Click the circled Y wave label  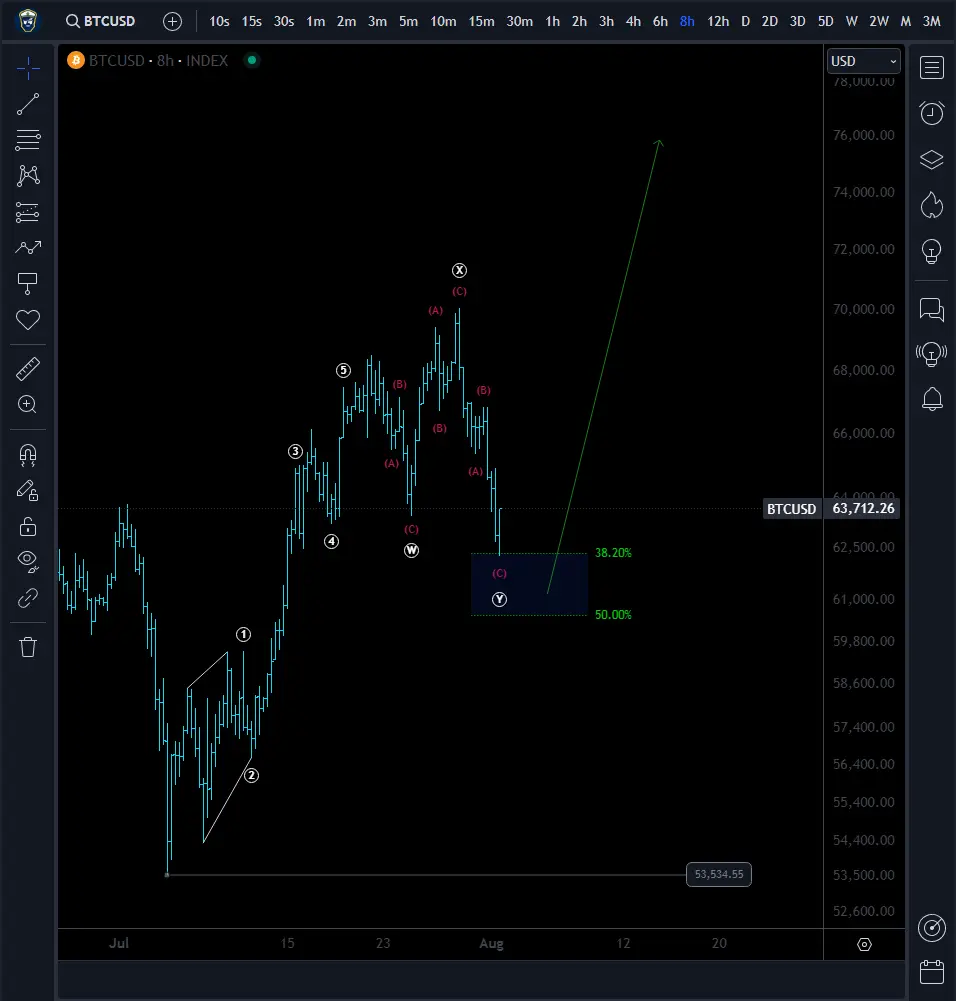coord(500,599)
